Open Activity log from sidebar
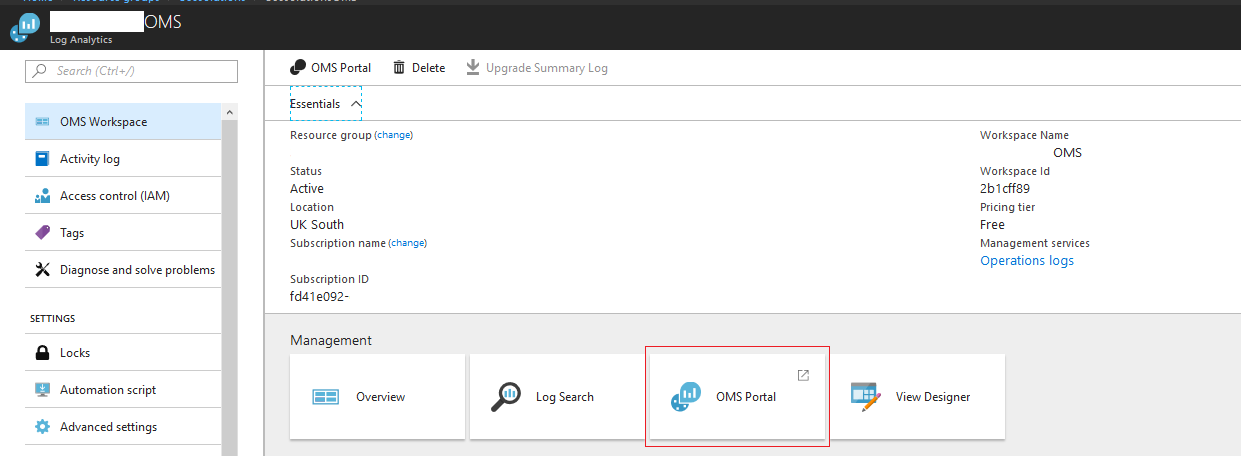Screen dimensions: 1241x456 pyautogui.click(x=123, y=159)
